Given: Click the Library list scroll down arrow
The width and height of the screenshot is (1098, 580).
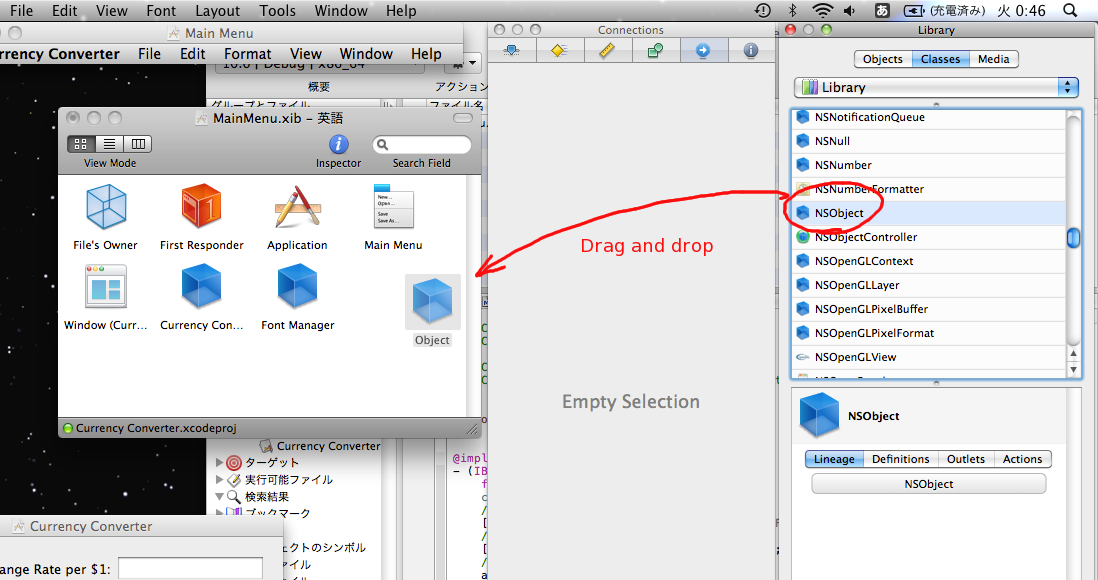Looking at the screenshot, I should coord(1073,369).
